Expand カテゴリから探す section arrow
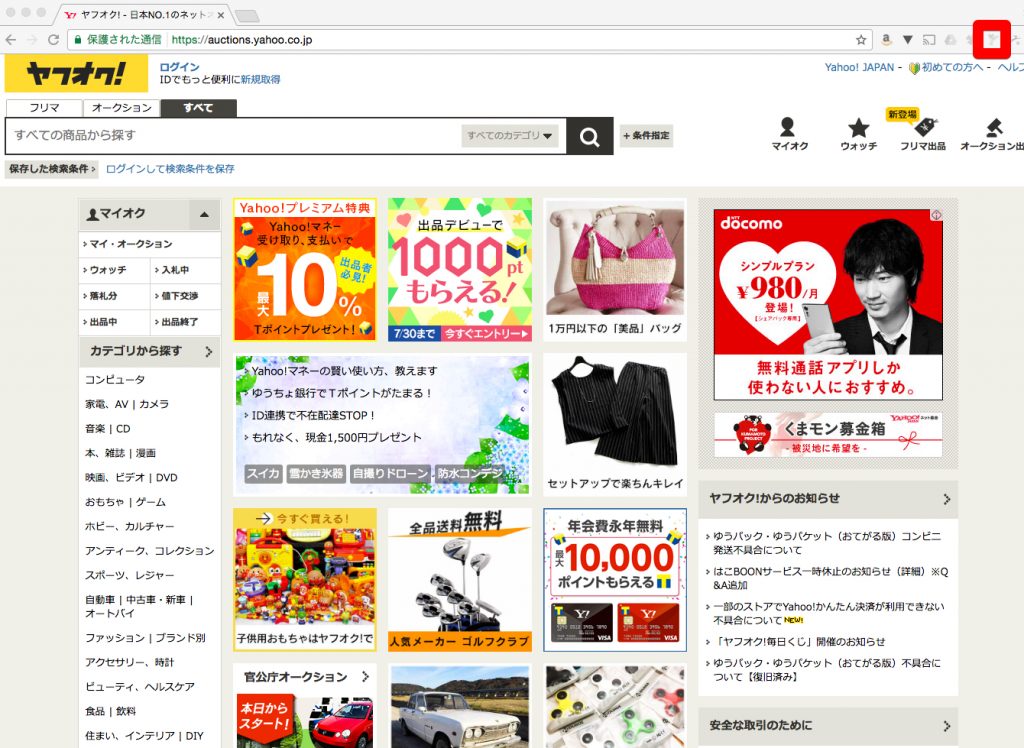This screenshot has width=1024, height=748. pos(209,352)
